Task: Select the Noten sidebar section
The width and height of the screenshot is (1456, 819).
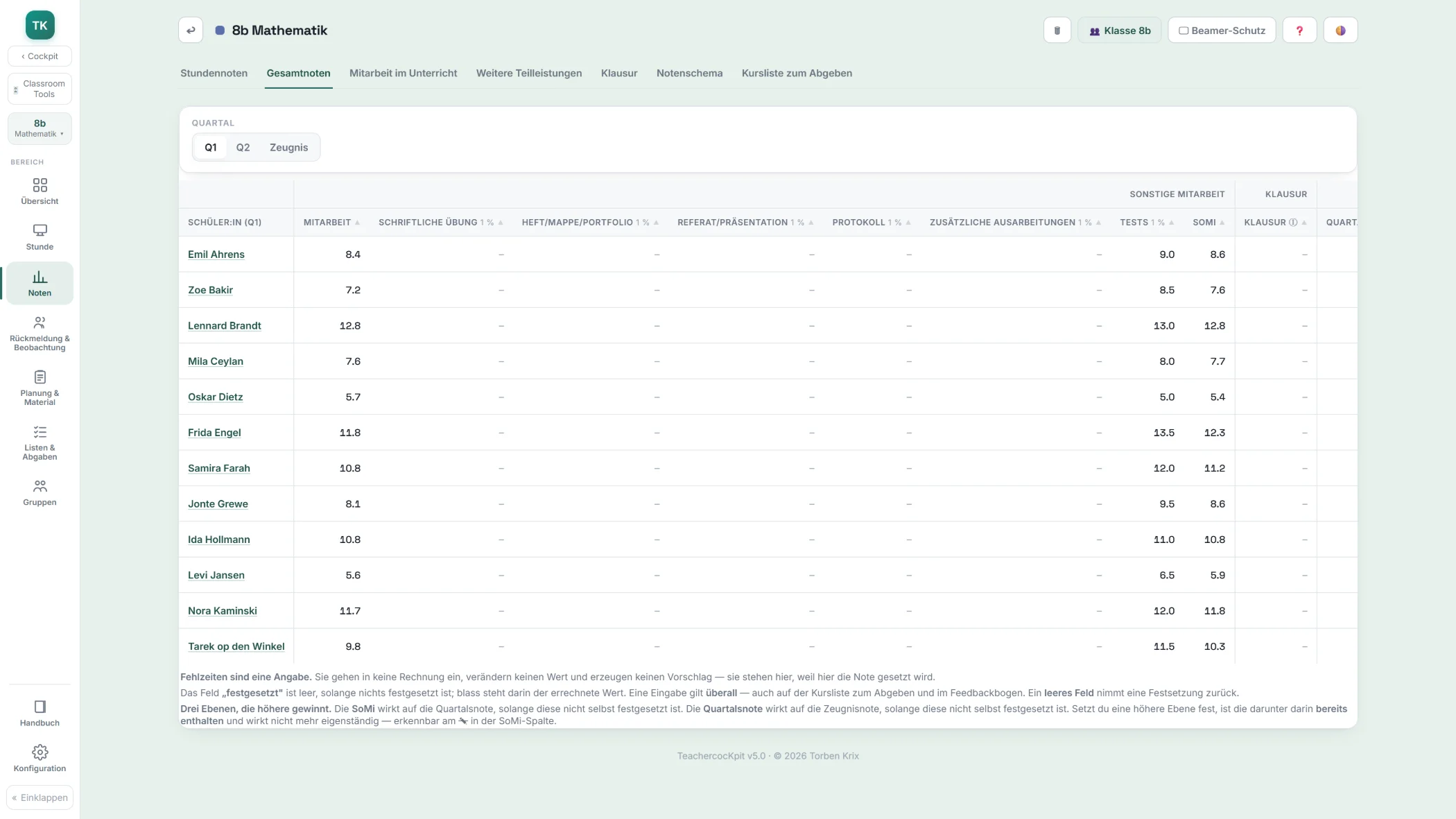Action: pos(40,283)
